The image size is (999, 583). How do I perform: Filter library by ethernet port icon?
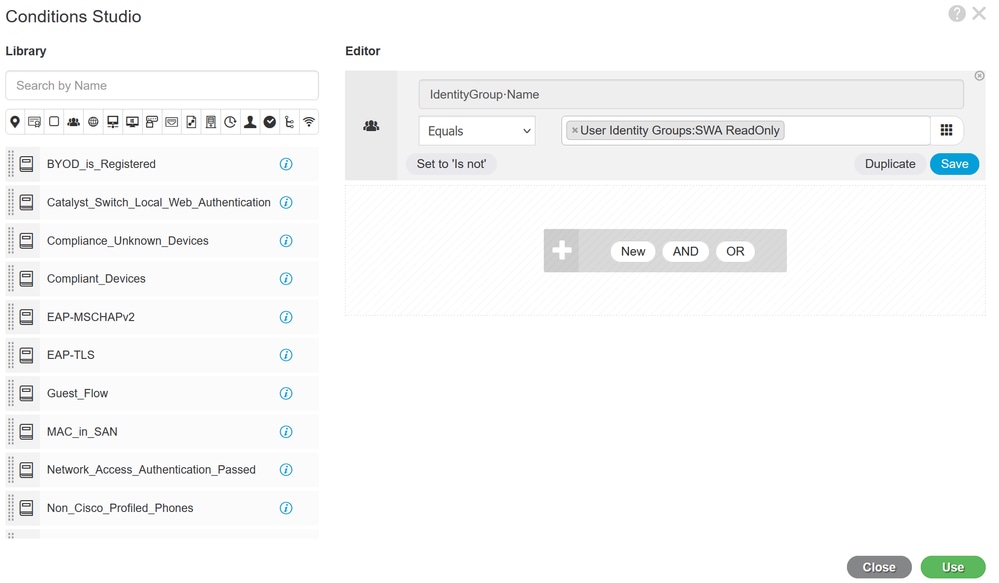click(171, 122)
